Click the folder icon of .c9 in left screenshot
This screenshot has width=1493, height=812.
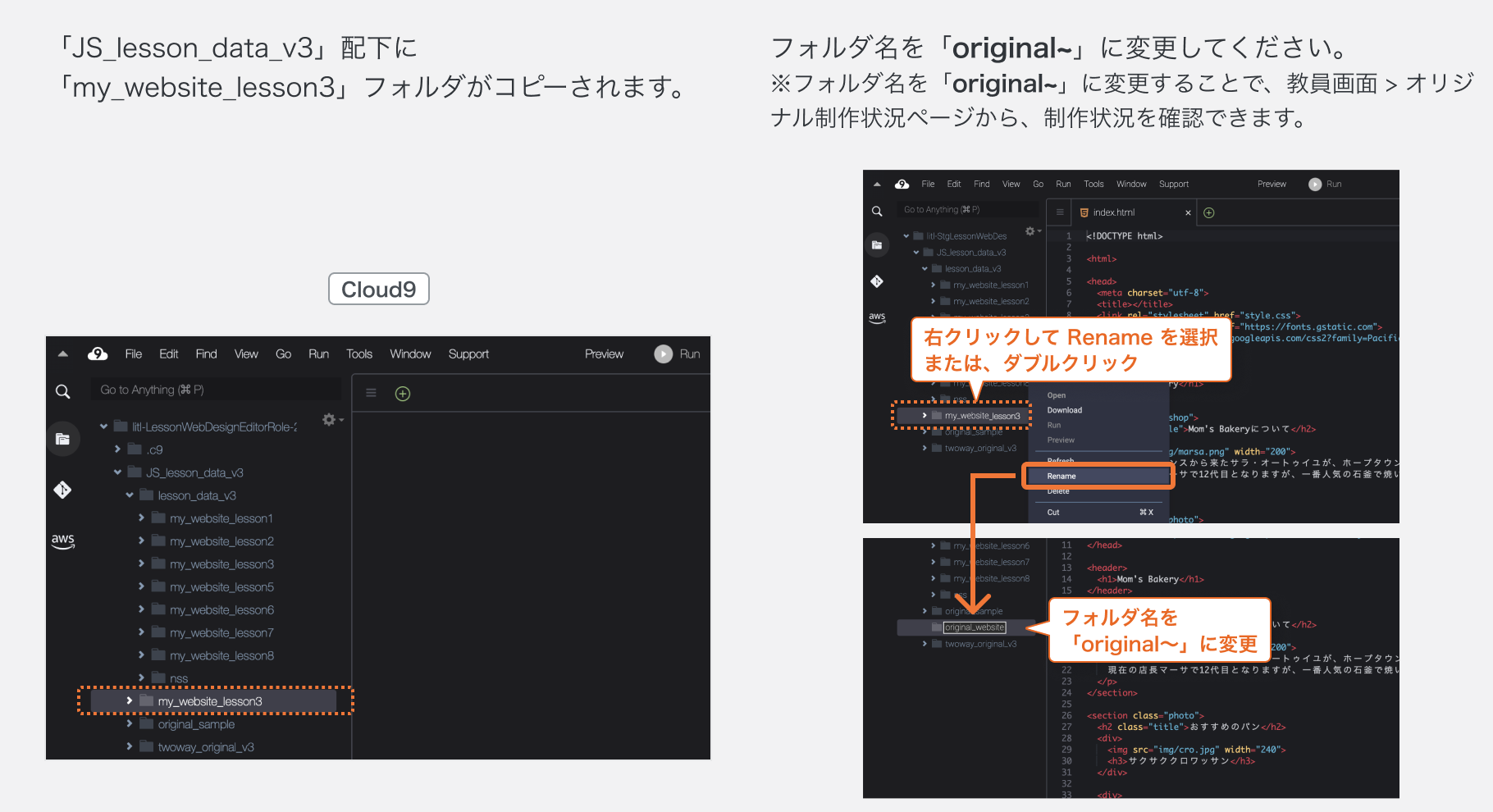(135, 449)
